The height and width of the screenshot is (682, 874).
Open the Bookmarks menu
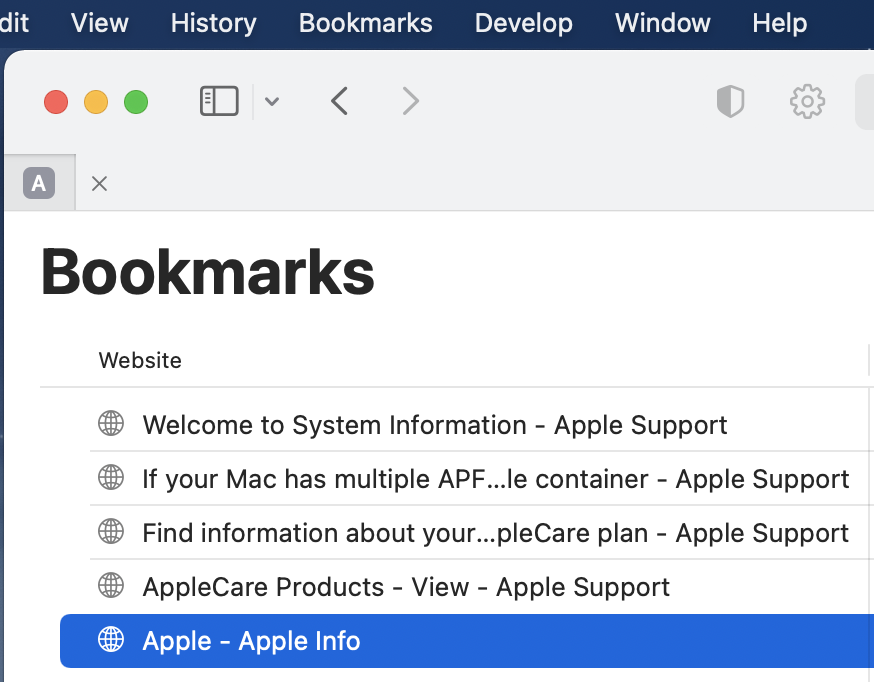366,23
